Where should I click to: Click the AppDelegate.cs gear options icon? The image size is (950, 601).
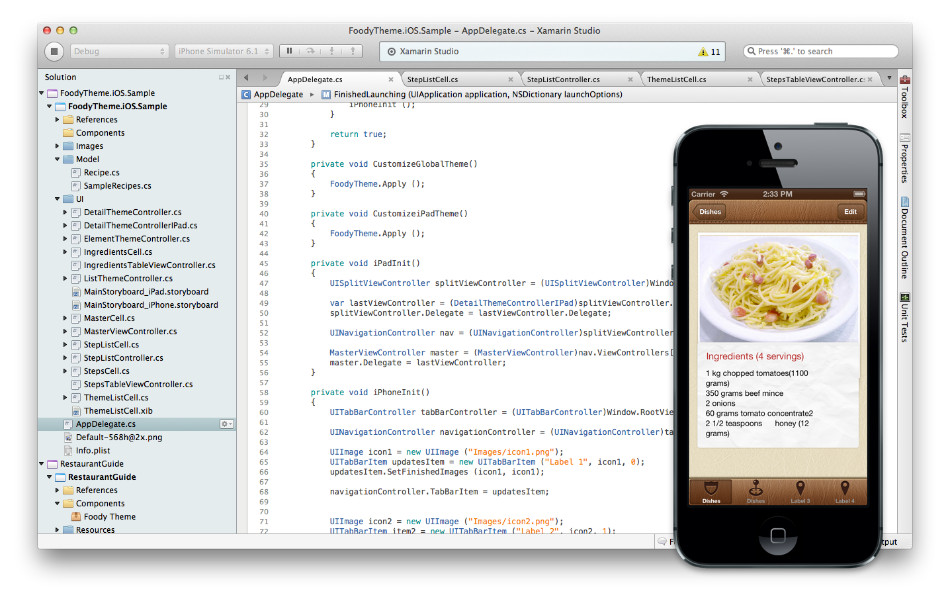click(227, 424)
